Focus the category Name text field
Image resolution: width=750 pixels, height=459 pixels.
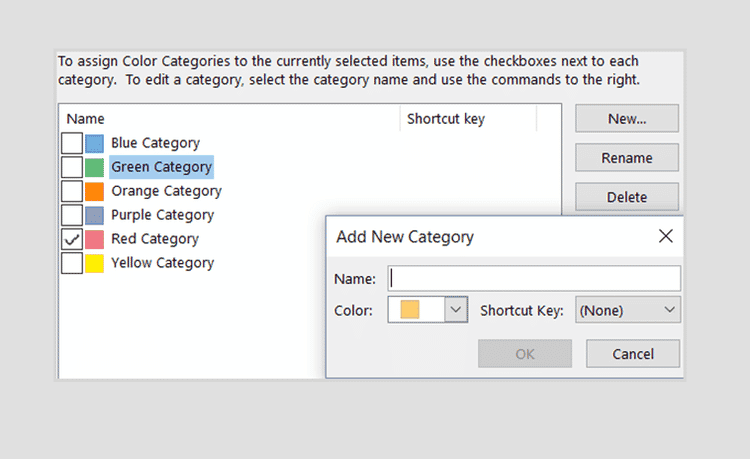coord(533,278)
